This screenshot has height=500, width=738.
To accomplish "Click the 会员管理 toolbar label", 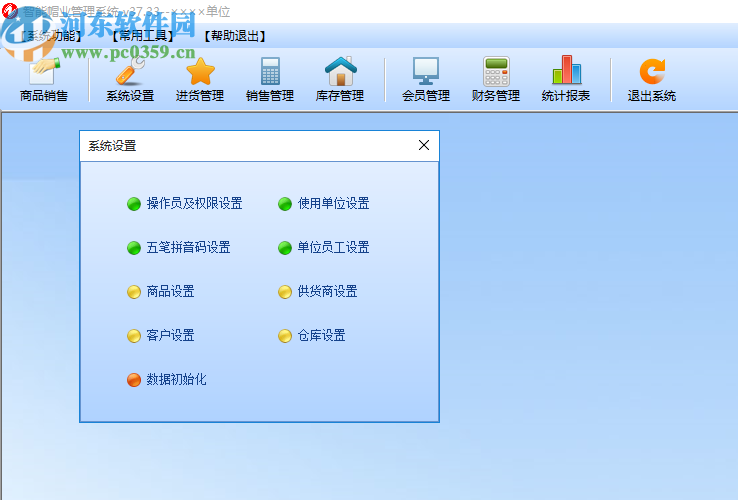I will pyautogui.click(x=426, y=96).
